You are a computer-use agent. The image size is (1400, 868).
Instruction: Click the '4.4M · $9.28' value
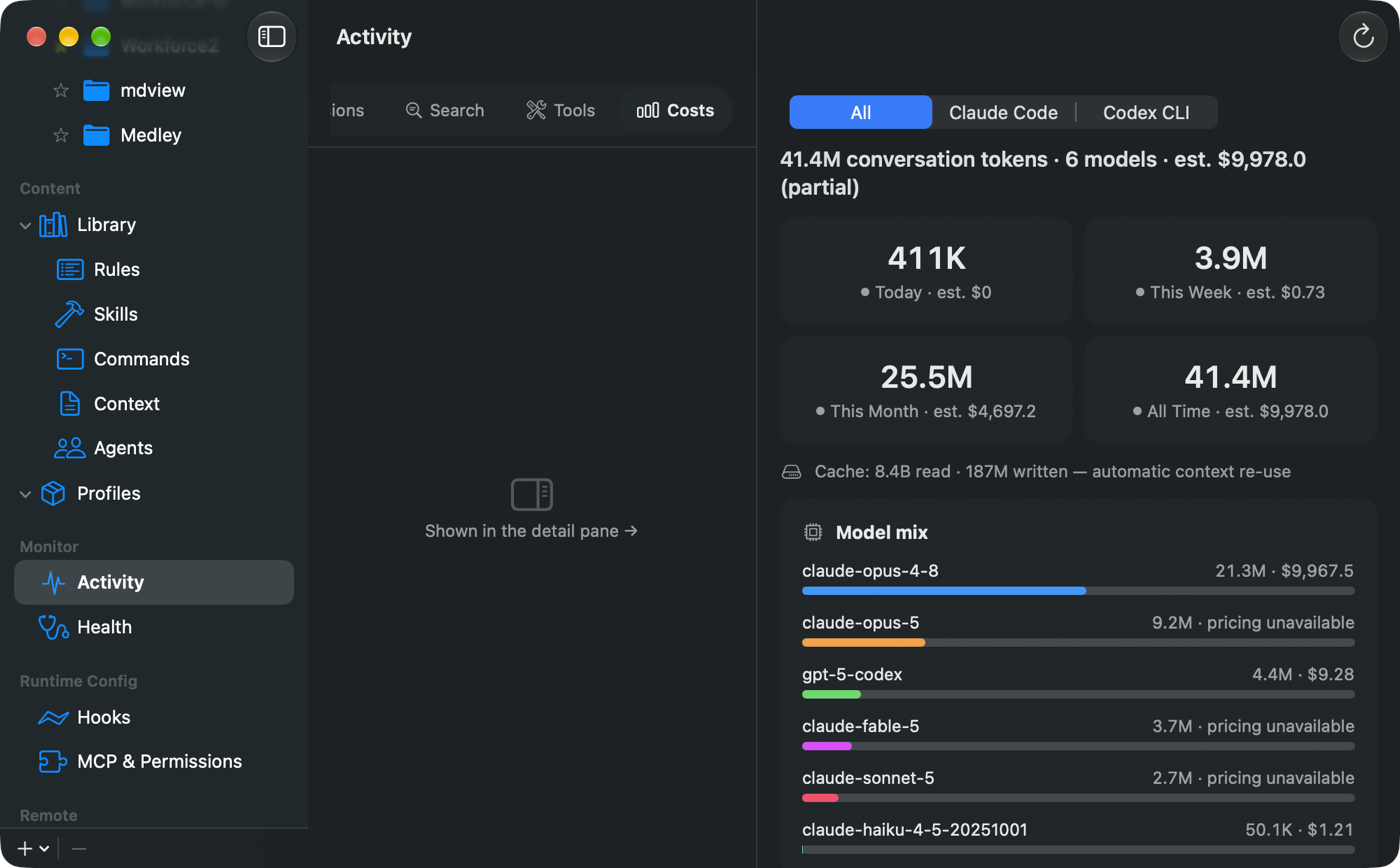[1303, 675]
